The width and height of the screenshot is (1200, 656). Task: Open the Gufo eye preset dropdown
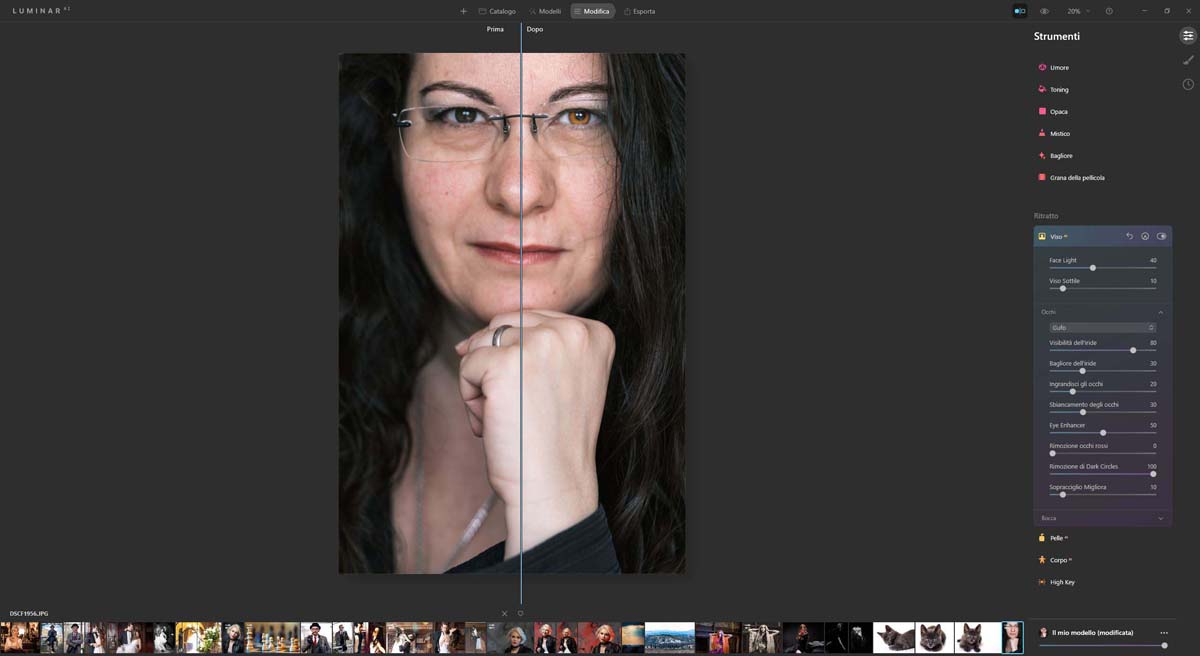(x=1102, y=328)
